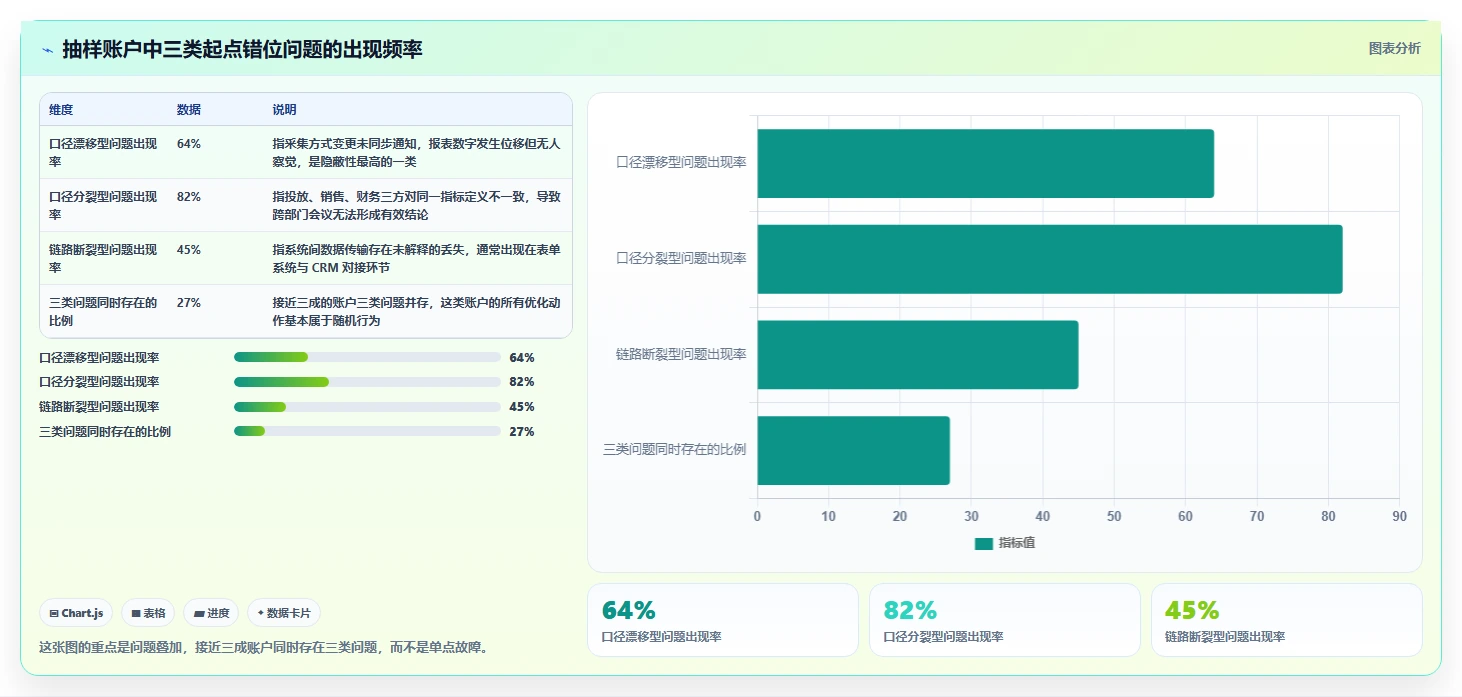Click the y-axis label 三类问题同时存在的比例

click(x=675, y=450)
